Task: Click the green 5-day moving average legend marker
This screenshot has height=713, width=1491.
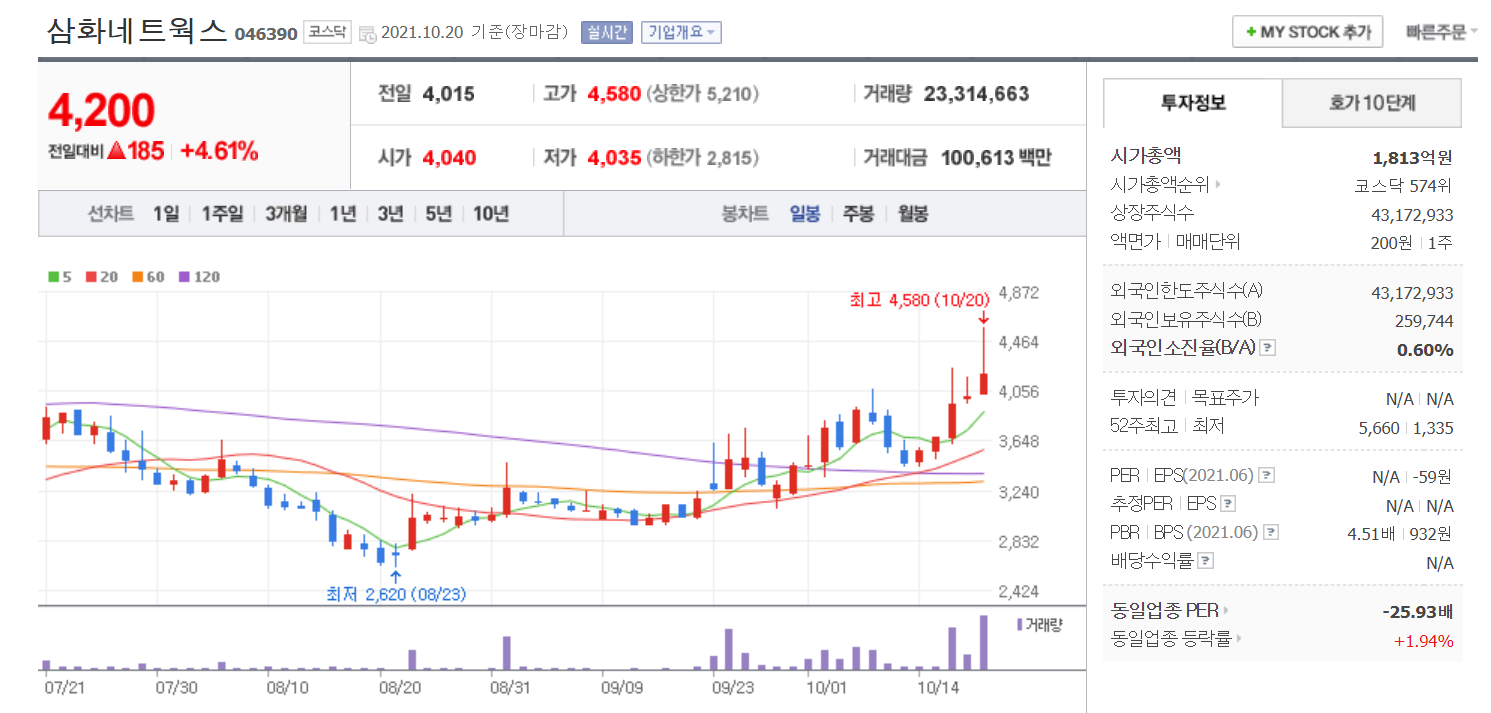Action: point(53,277)
